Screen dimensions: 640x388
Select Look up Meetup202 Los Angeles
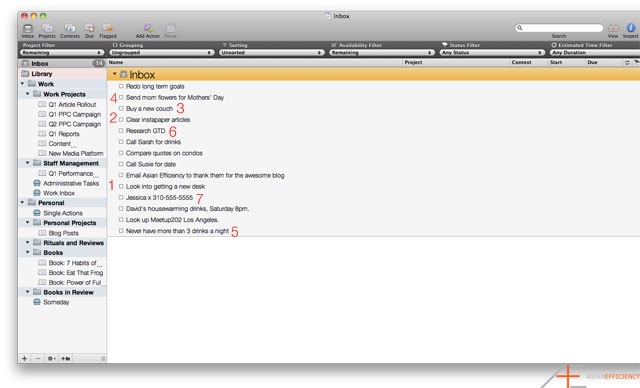pyautogui.click(x=172, y=219)
